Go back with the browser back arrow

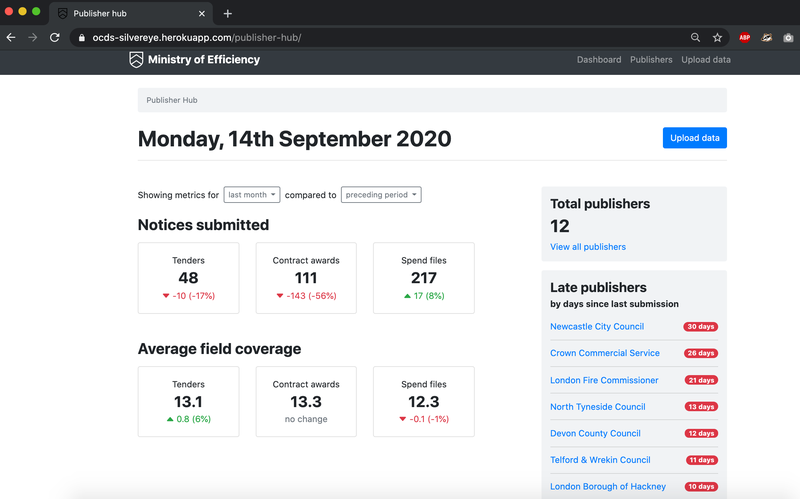[11, 37]
